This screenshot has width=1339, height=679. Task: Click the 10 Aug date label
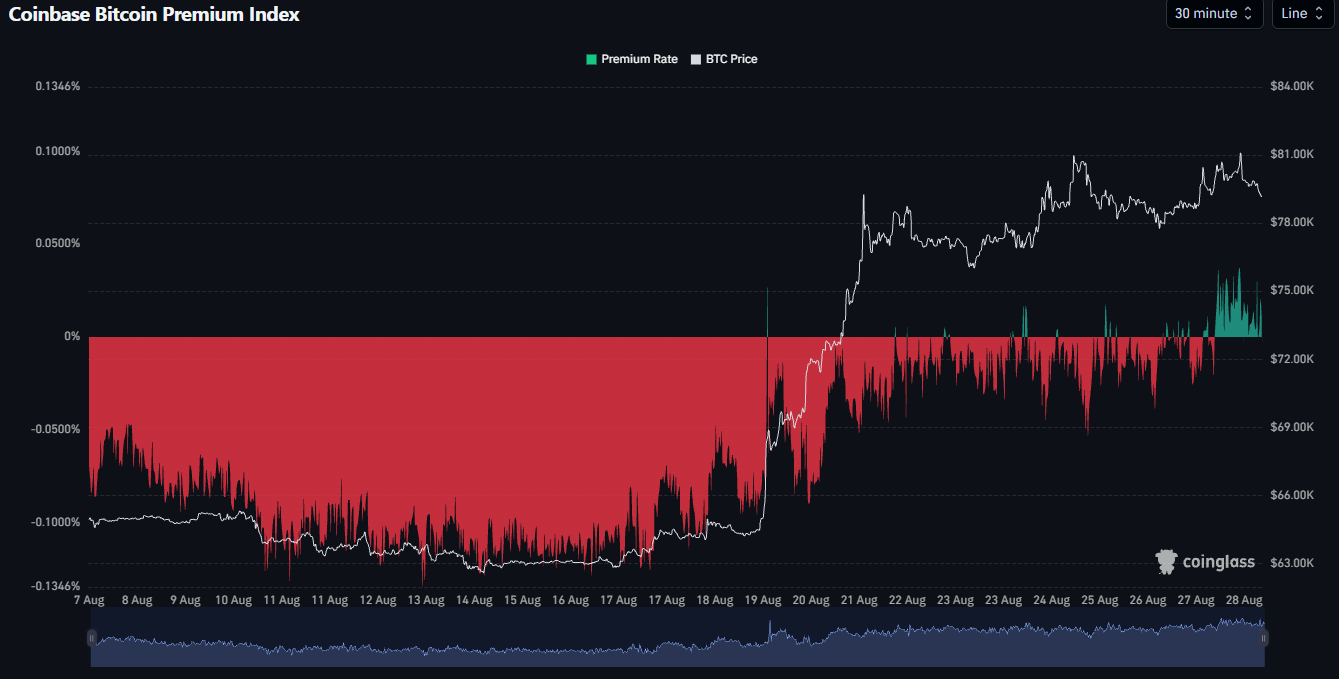pyautogui.click(x=233, y=601)
